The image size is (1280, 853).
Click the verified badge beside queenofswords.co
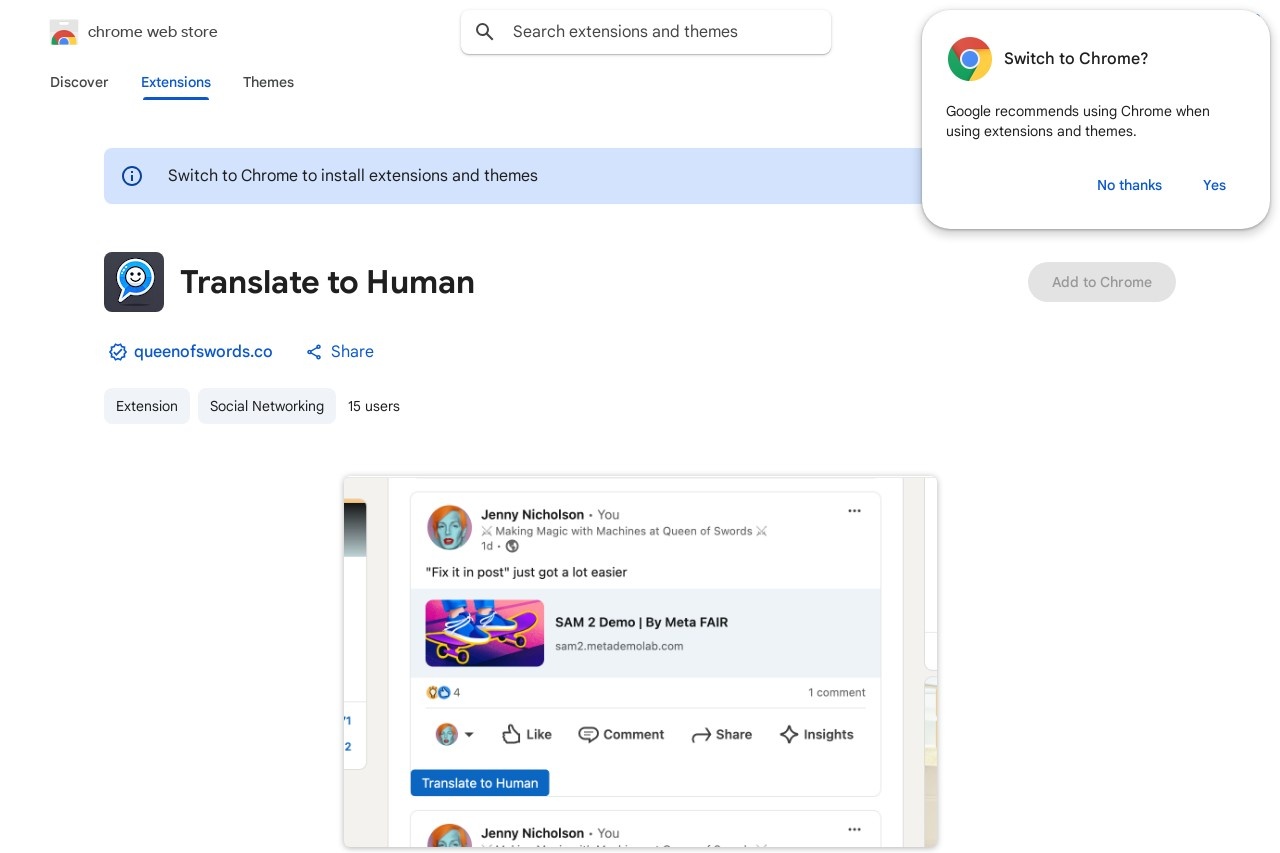(x=118, y=352)
